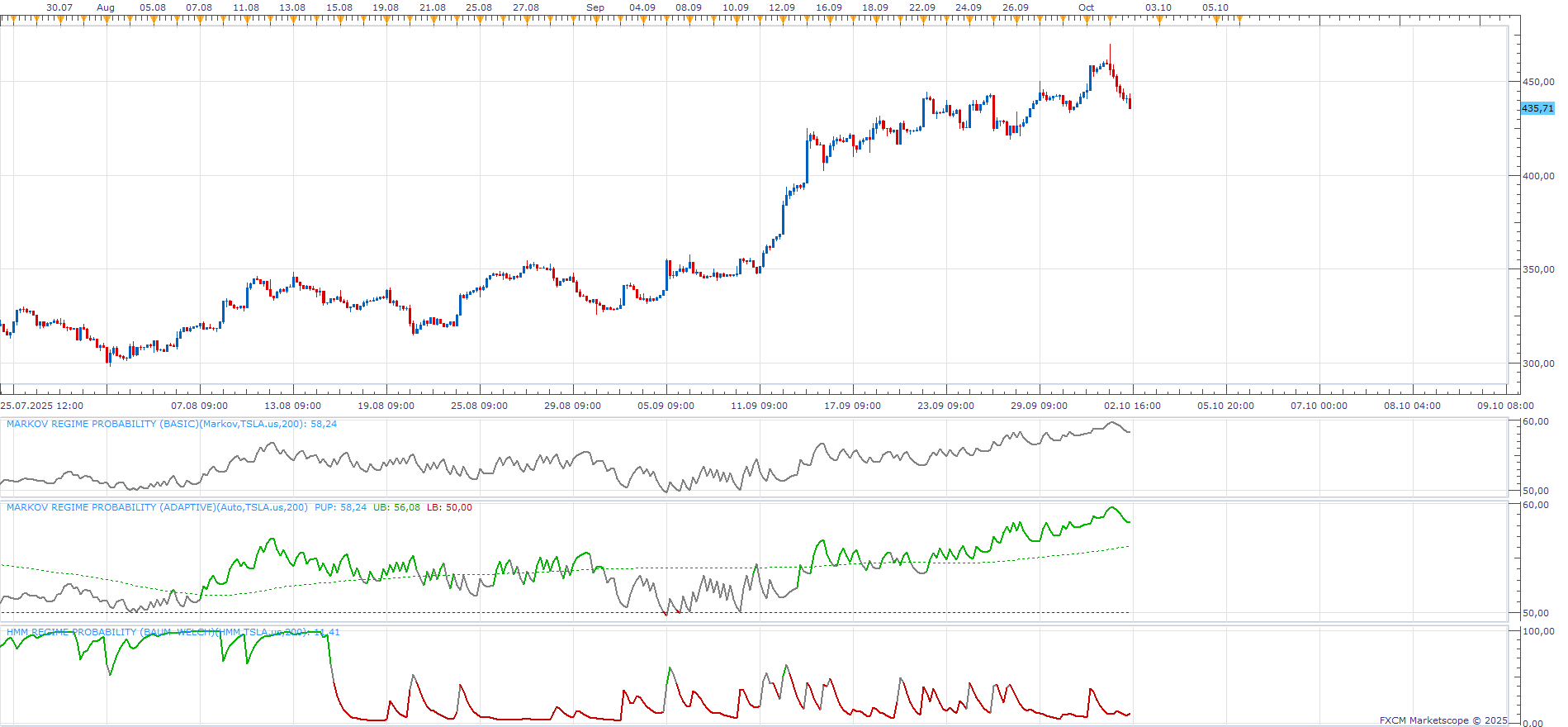Click the orange marker under Aug label
The image size is (1568, 727).
click(107, 20)
